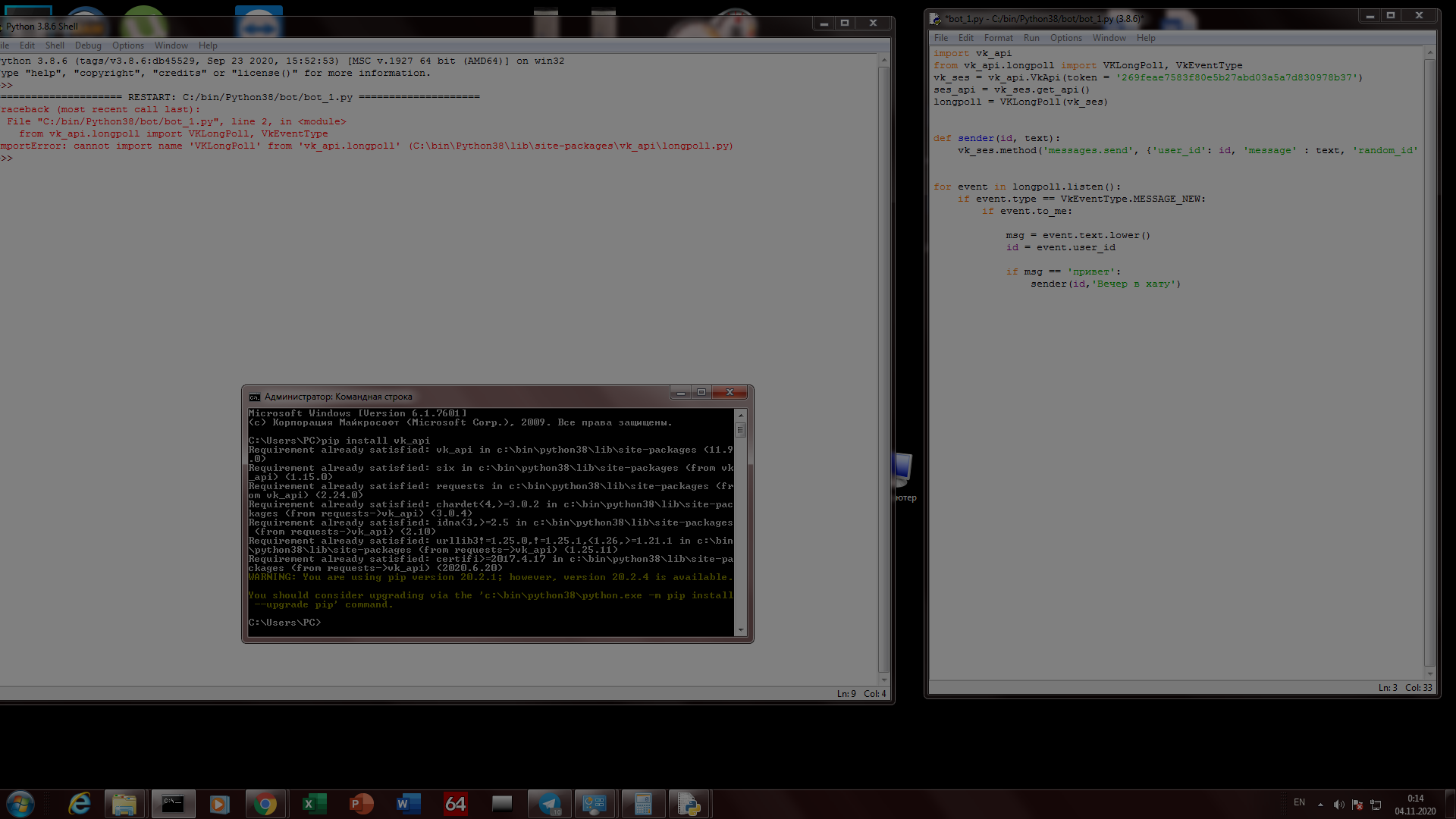Open the red 64 app in taskbar
The width and height of the screenshot is (1456, 819).
click(455, 804)
